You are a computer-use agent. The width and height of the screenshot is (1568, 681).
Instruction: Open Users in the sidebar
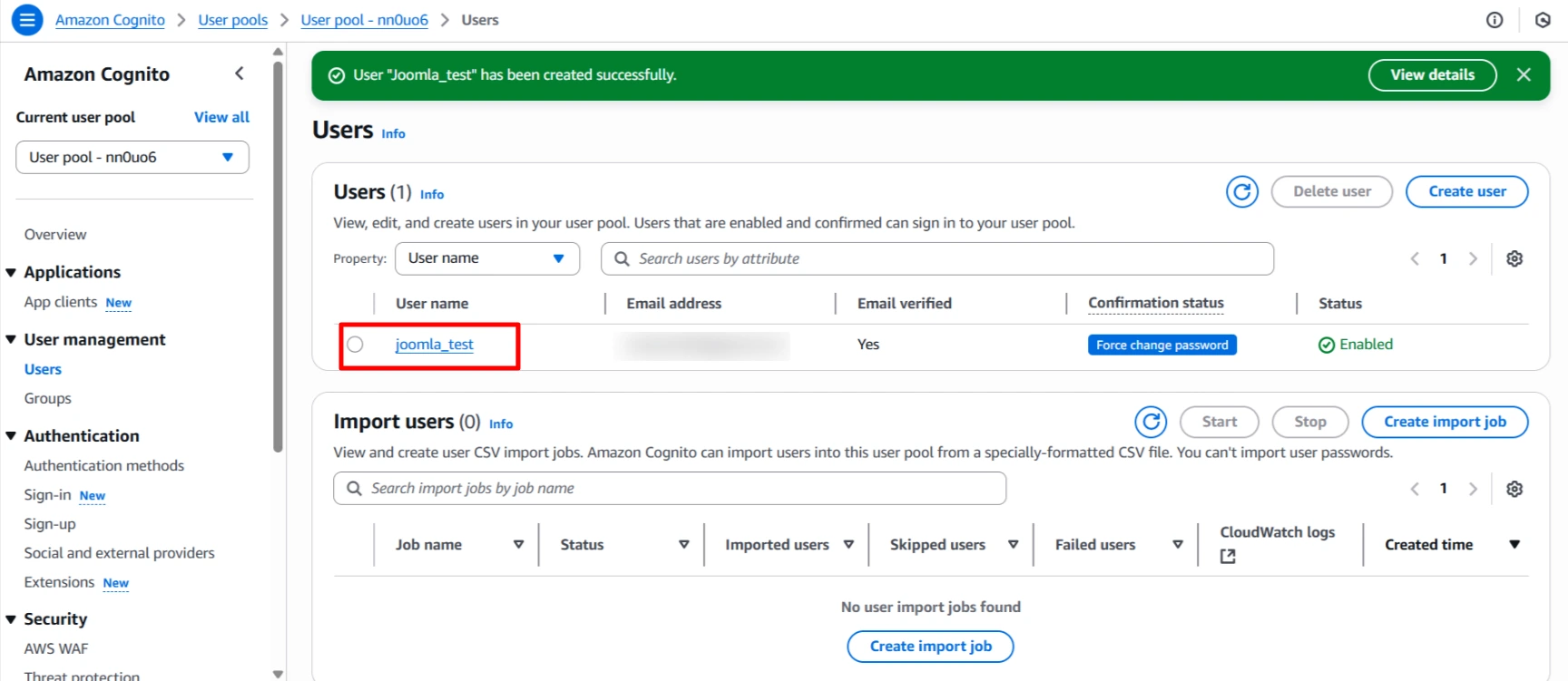(43, 369)
